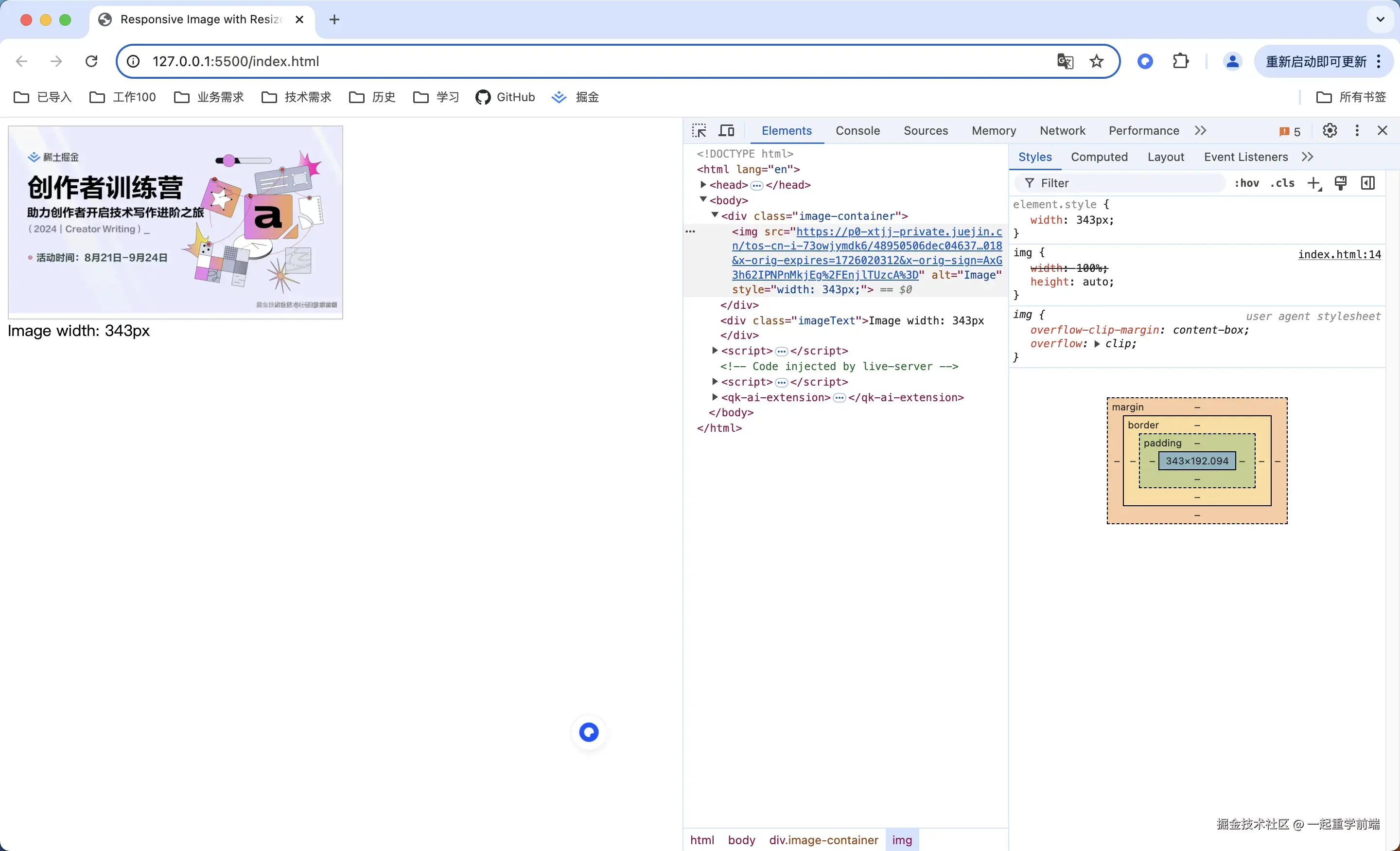The width and height of the screenshot is (1400, 851).
Task: Toggle the :hov element state panel
Action: [x=1246, y=183]
